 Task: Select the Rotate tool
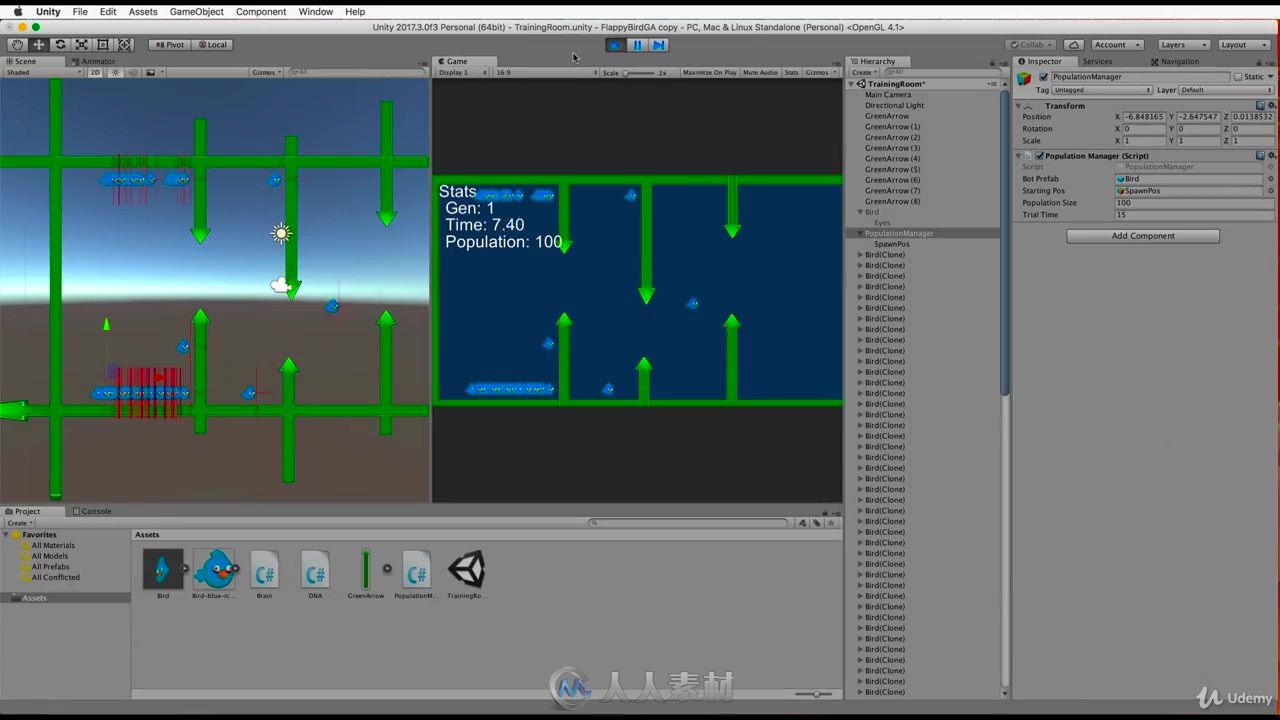point(60,45)
